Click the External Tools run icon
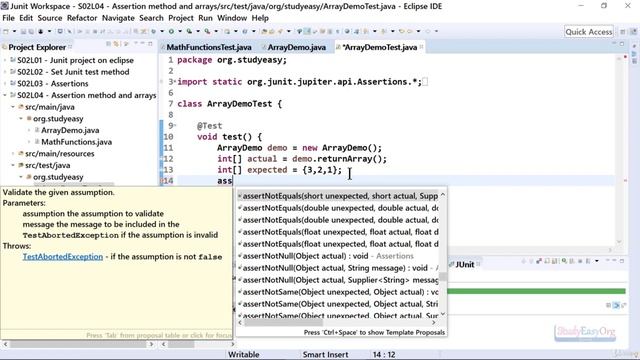This screenshot has width=640, height=360. tap(207, 31)
